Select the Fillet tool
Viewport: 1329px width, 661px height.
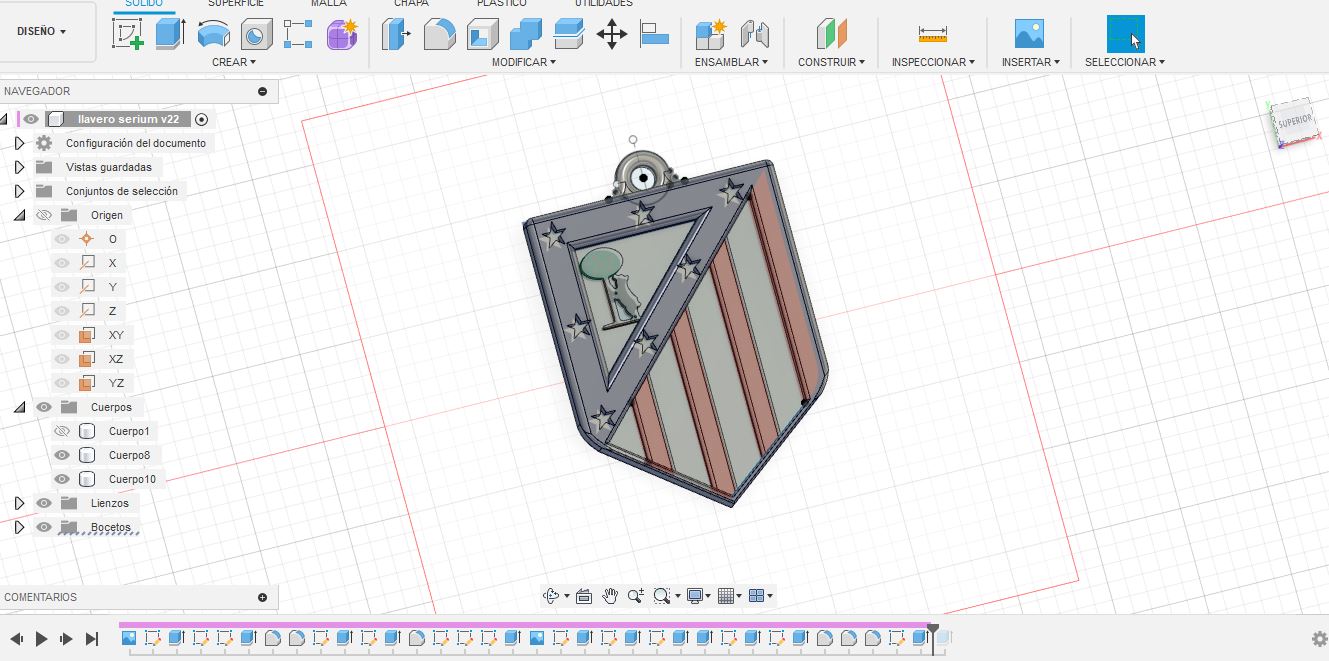click(x=440, y=35)
